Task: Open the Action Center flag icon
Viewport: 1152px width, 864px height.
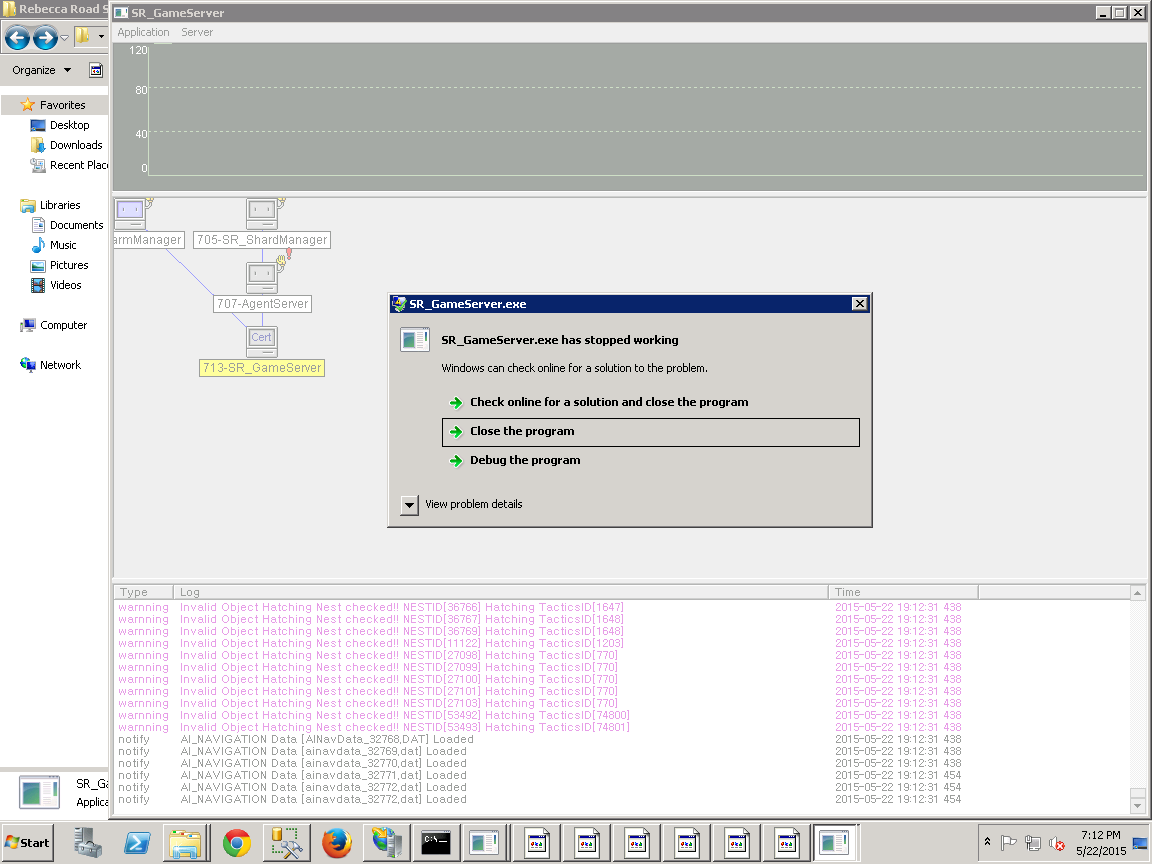Action: (x=1009, y=843)
